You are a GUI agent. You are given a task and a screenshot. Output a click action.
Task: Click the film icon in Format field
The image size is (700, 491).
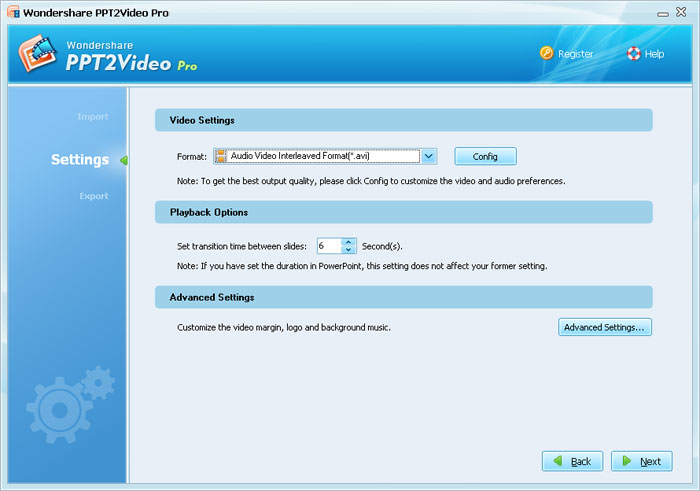tap(221, 156)
